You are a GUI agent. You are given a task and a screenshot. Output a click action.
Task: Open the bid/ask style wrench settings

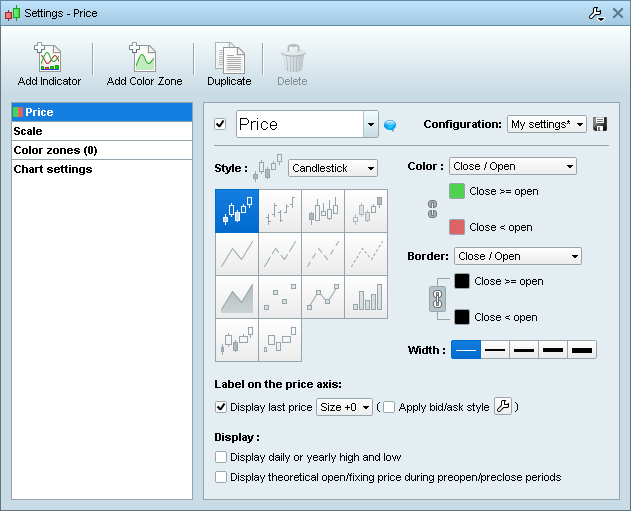tap(503, 407)
